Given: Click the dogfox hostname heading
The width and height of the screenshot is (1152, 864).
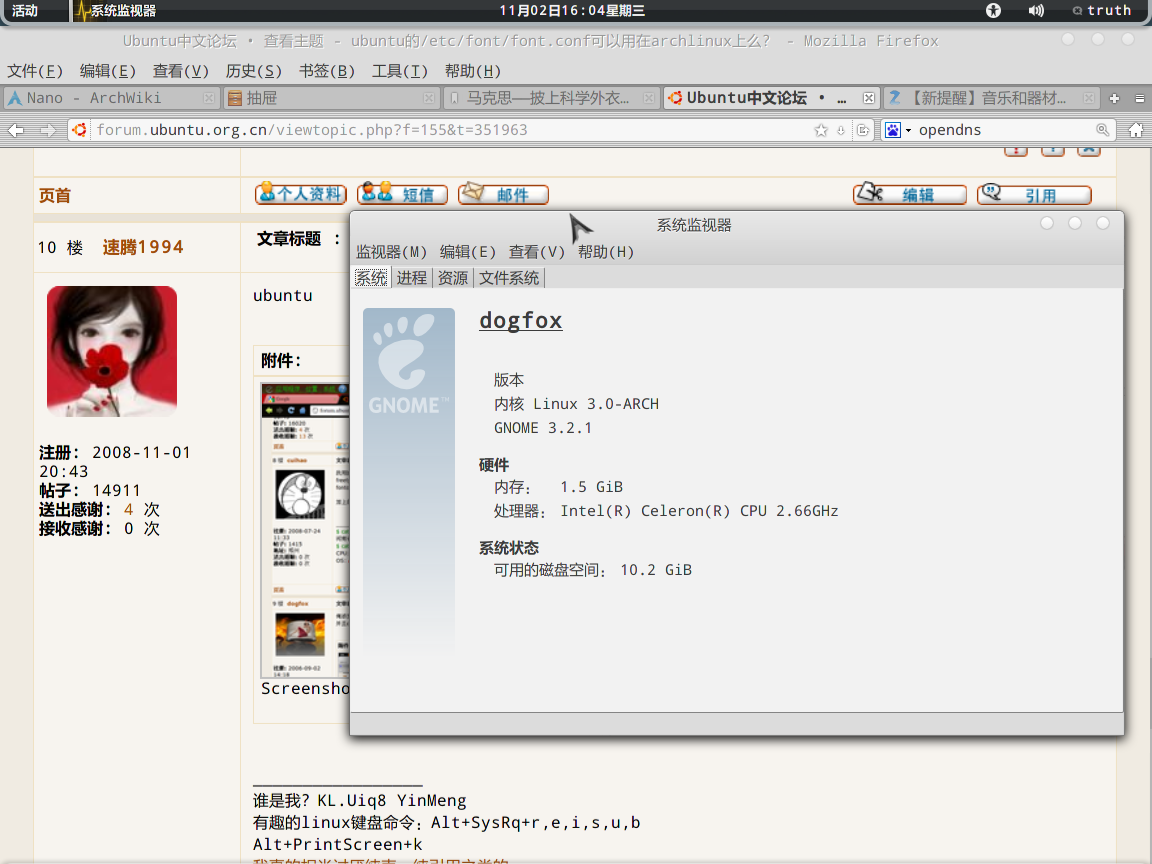Looking at the screenshot, I should (x=521, y=321).
